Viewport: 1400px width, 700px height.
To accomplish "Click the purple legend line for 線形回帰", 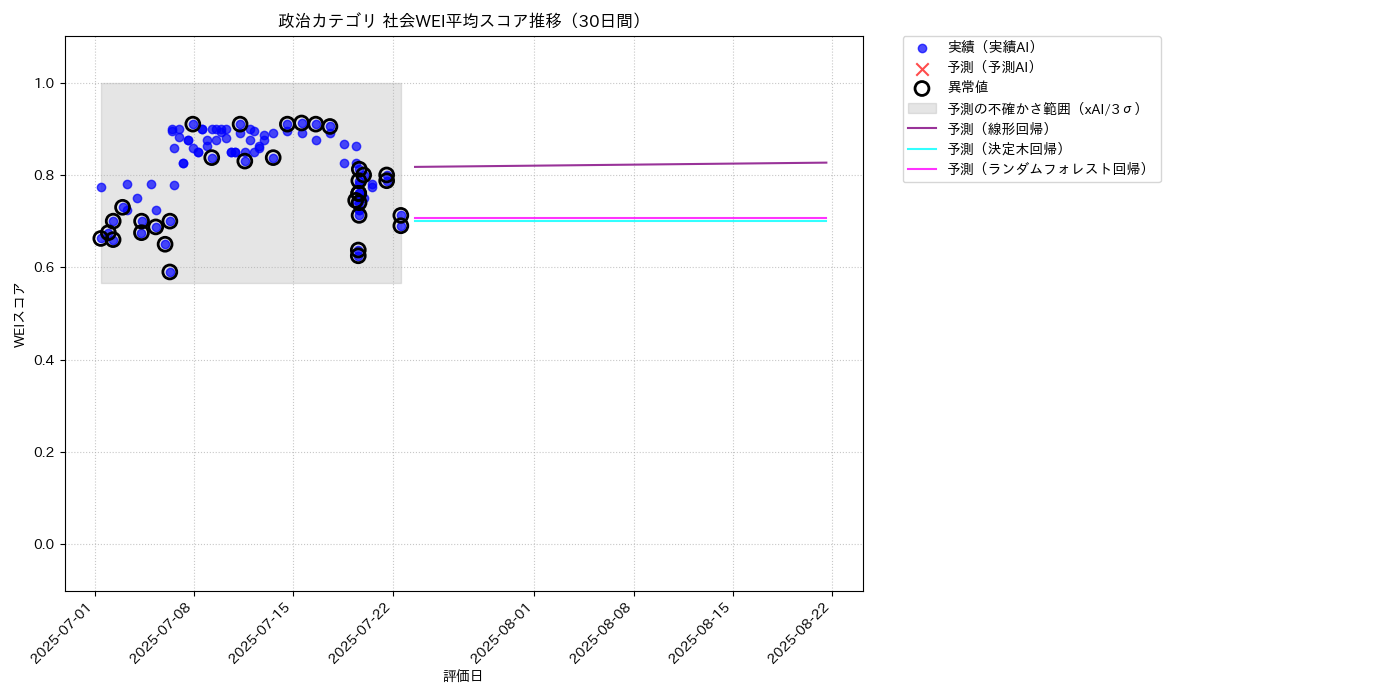I will click(x=922, y=128).
